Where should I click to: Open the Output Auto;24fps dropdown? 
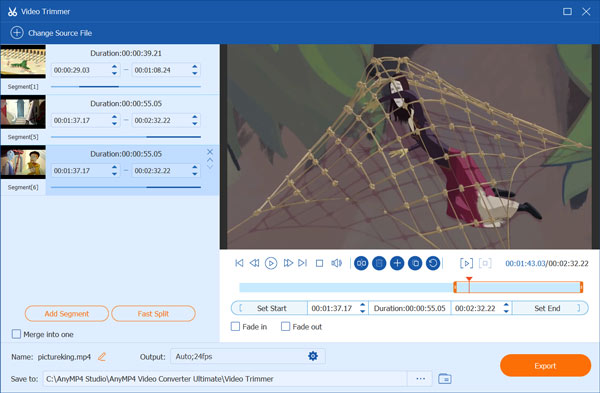click(248, 356)
